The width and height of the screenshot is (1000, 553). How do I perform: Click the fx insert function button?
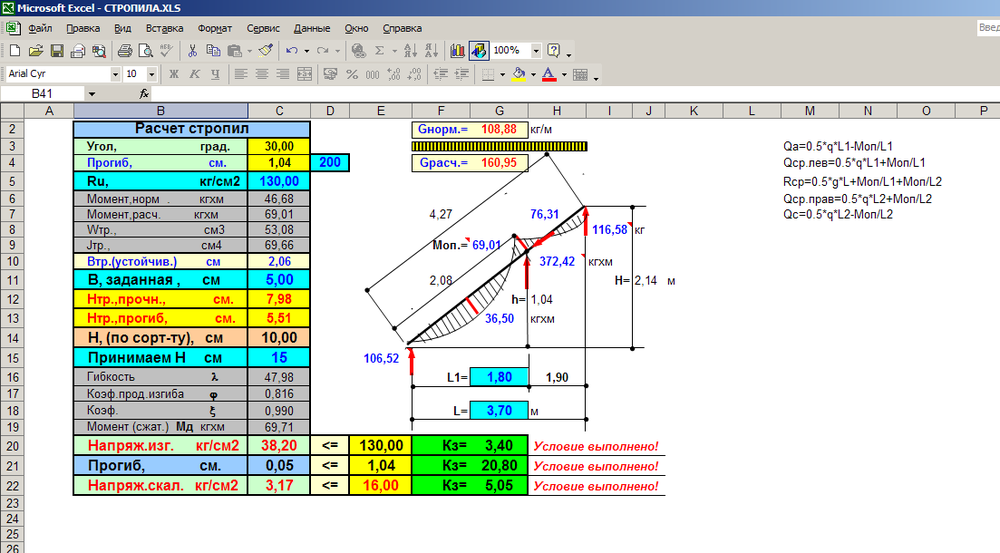(144, 93)
